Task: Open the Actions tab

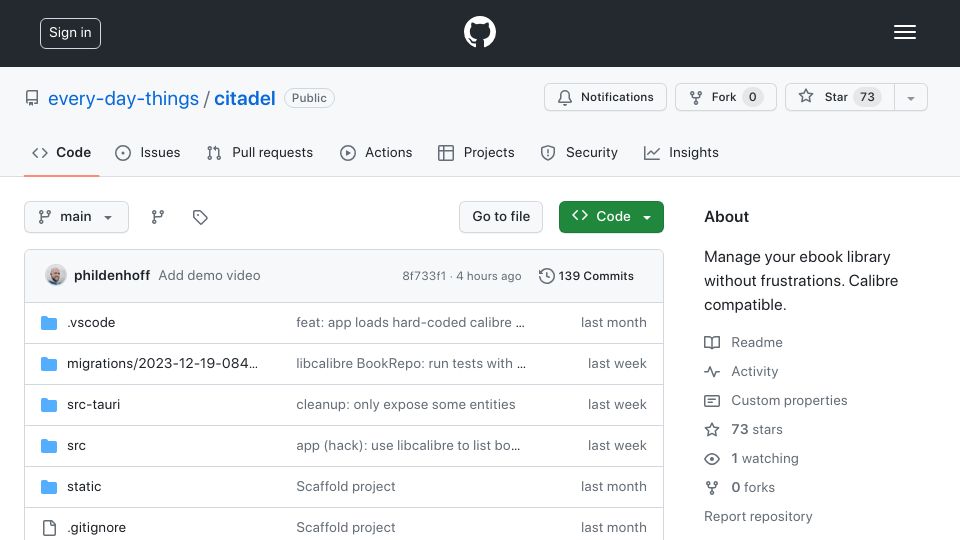Action: tap(376, 152)
